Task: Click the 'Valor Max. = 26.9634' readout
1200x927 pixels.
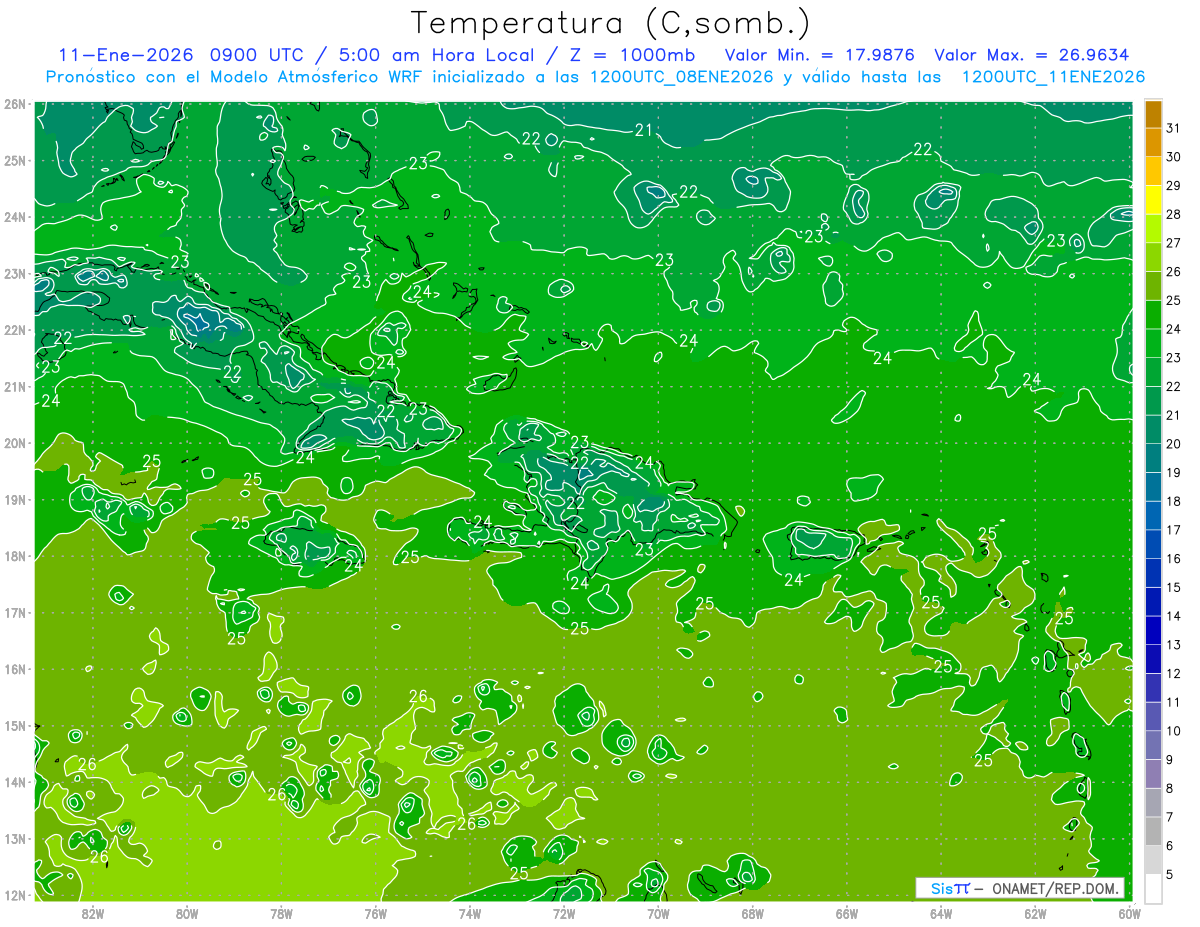Action: [1034, 55]
